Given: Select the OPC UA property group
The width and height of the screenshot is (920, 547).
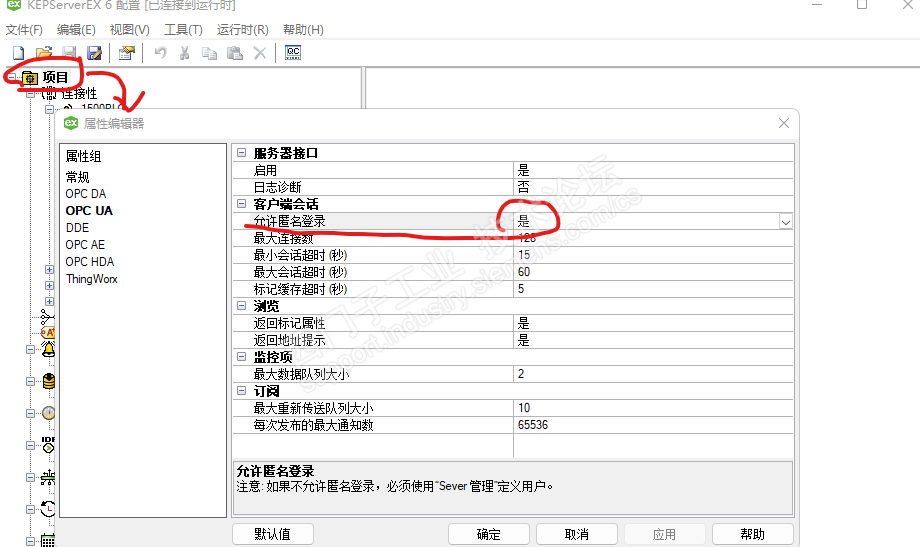Looking at the screenshot, I should [x=89, y=211].
